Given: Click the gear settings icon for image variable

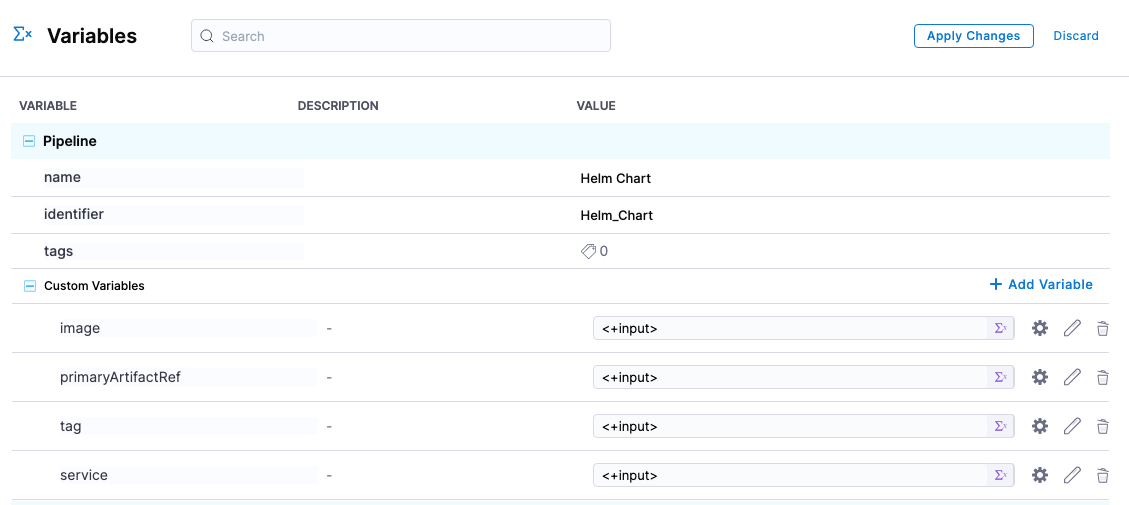Looking at the screenshot, I should point(1039,328).
